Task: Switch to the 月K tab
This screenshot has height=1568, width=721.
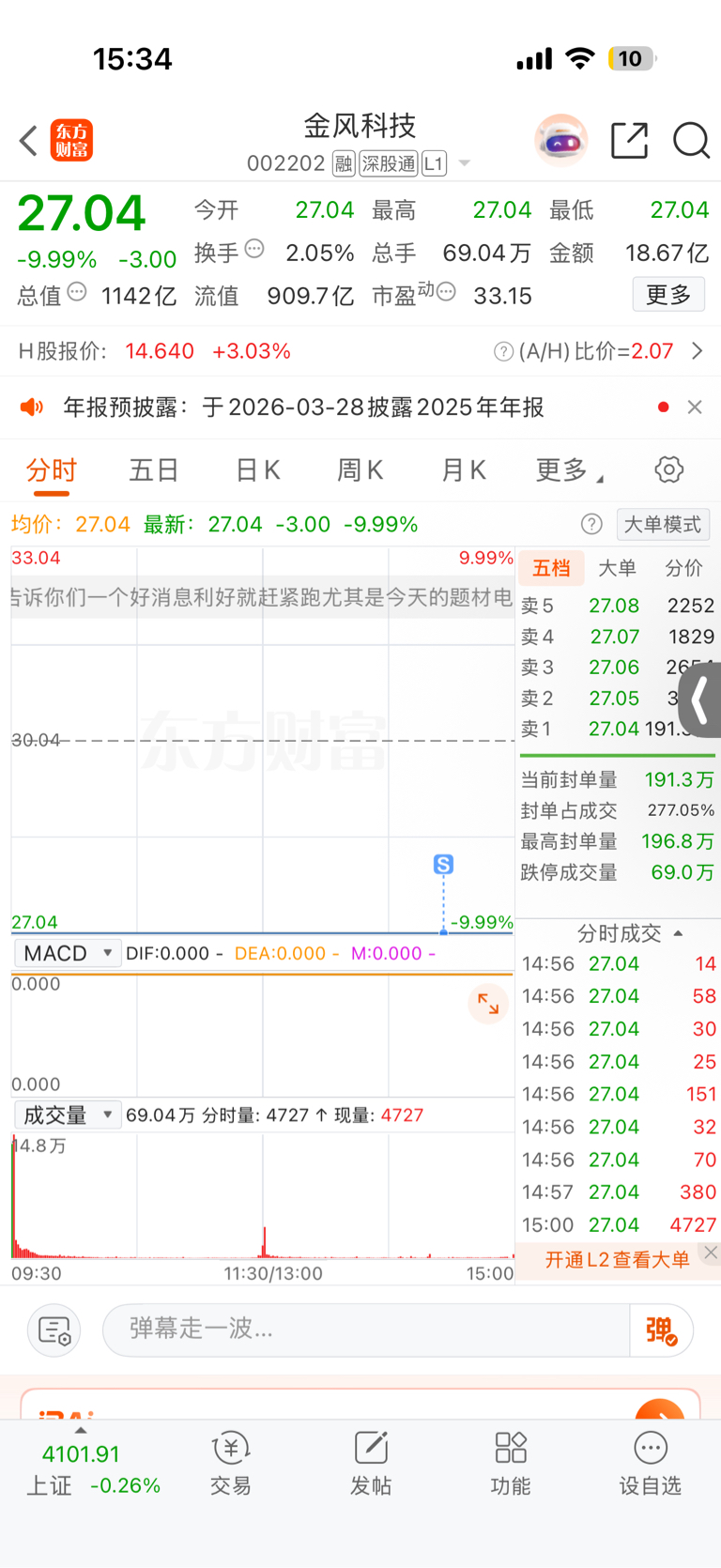Action: [x=464, y=470]
